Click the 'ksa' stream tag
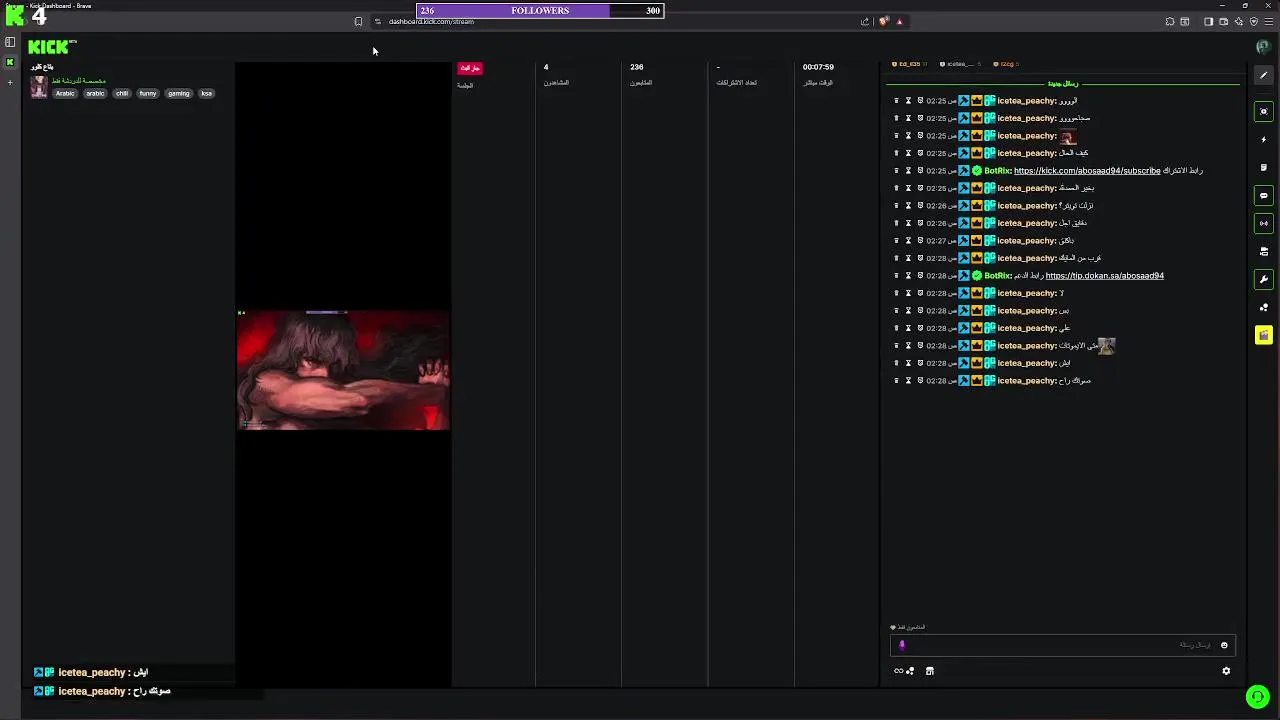Screen dimensions: 1280x720 207,93
